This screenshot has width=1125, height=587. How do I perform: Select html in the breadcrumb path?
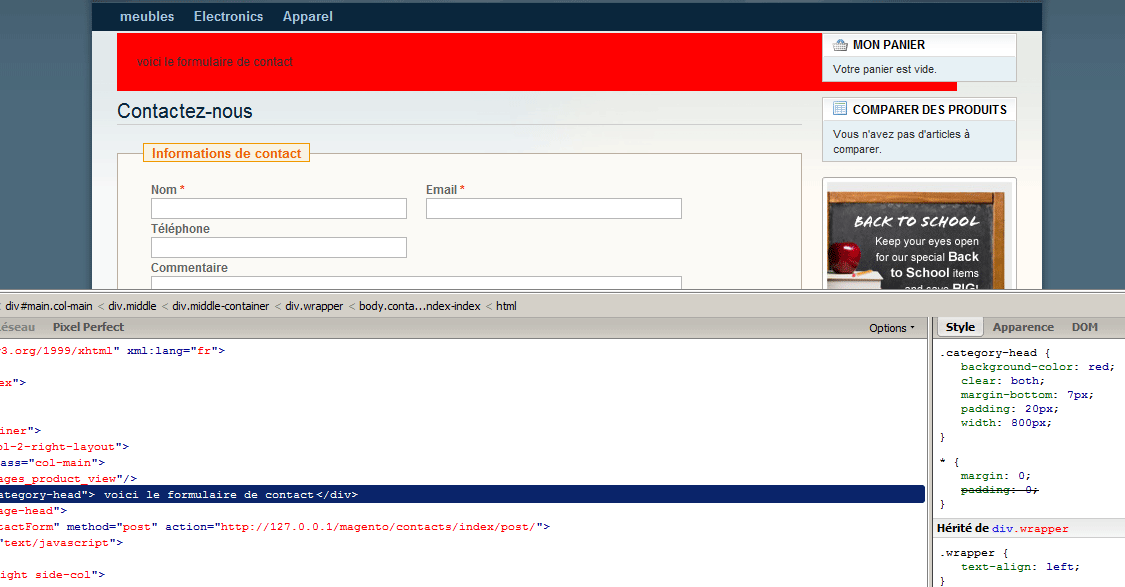[x=506, y=306]
